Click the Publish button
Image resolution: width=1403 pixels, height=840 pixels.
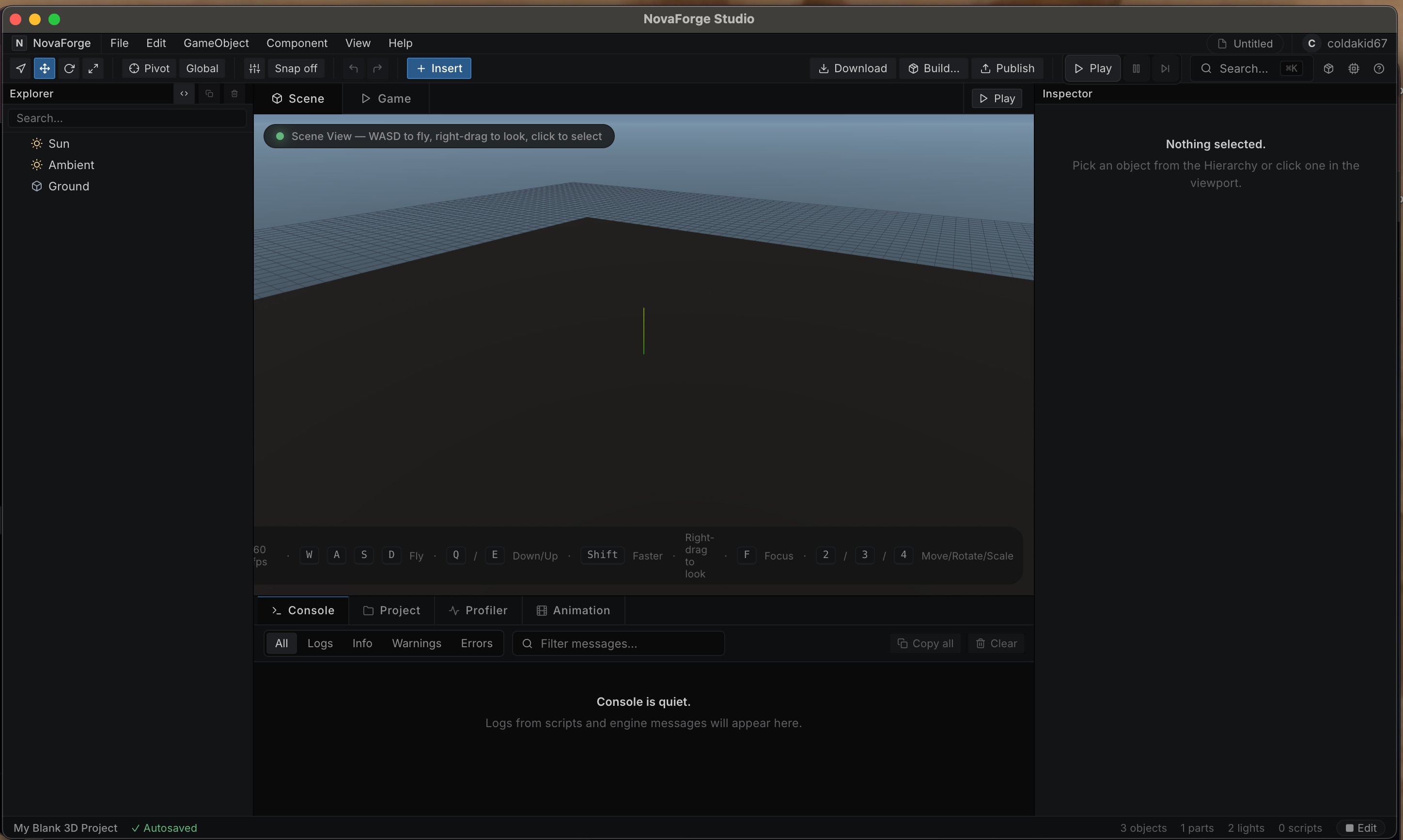pos(1007,68)
